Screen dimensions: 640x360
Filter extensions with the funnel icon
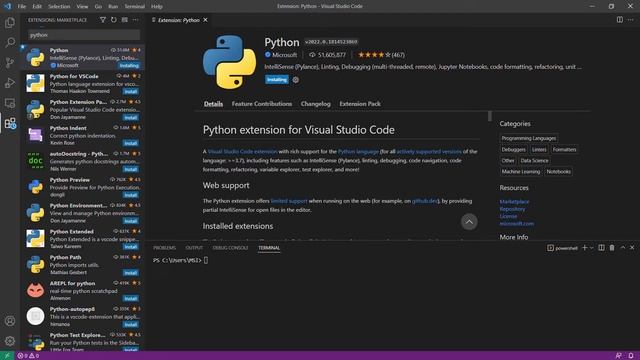point(103,20)
